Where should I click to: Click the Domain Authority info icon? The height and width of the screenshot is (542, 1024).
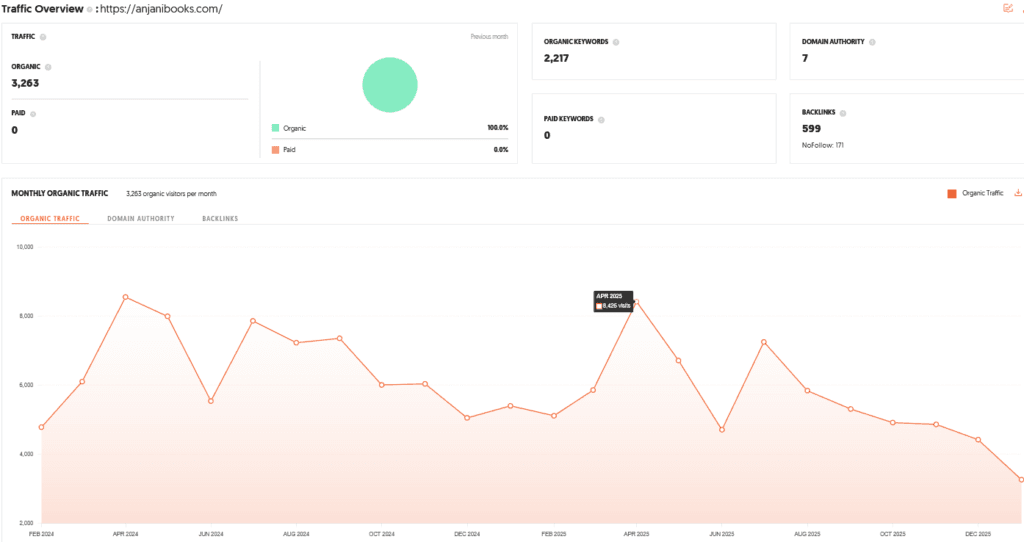pyautogui.click(x=872, y=42)
